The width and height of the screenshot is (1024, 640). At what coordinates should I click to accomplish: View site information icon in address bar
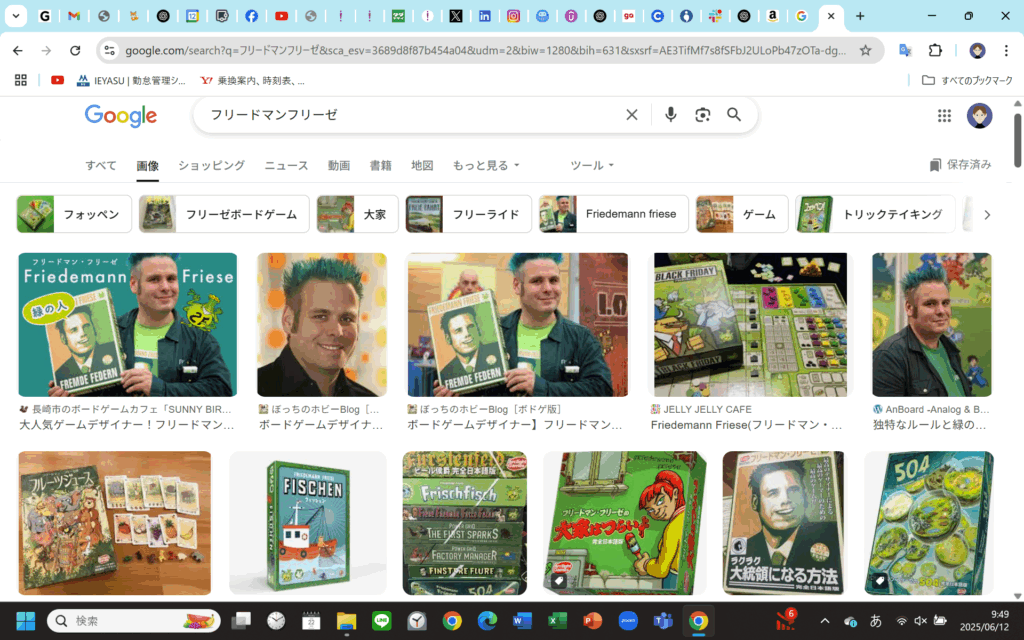click(x=110, y=50)
